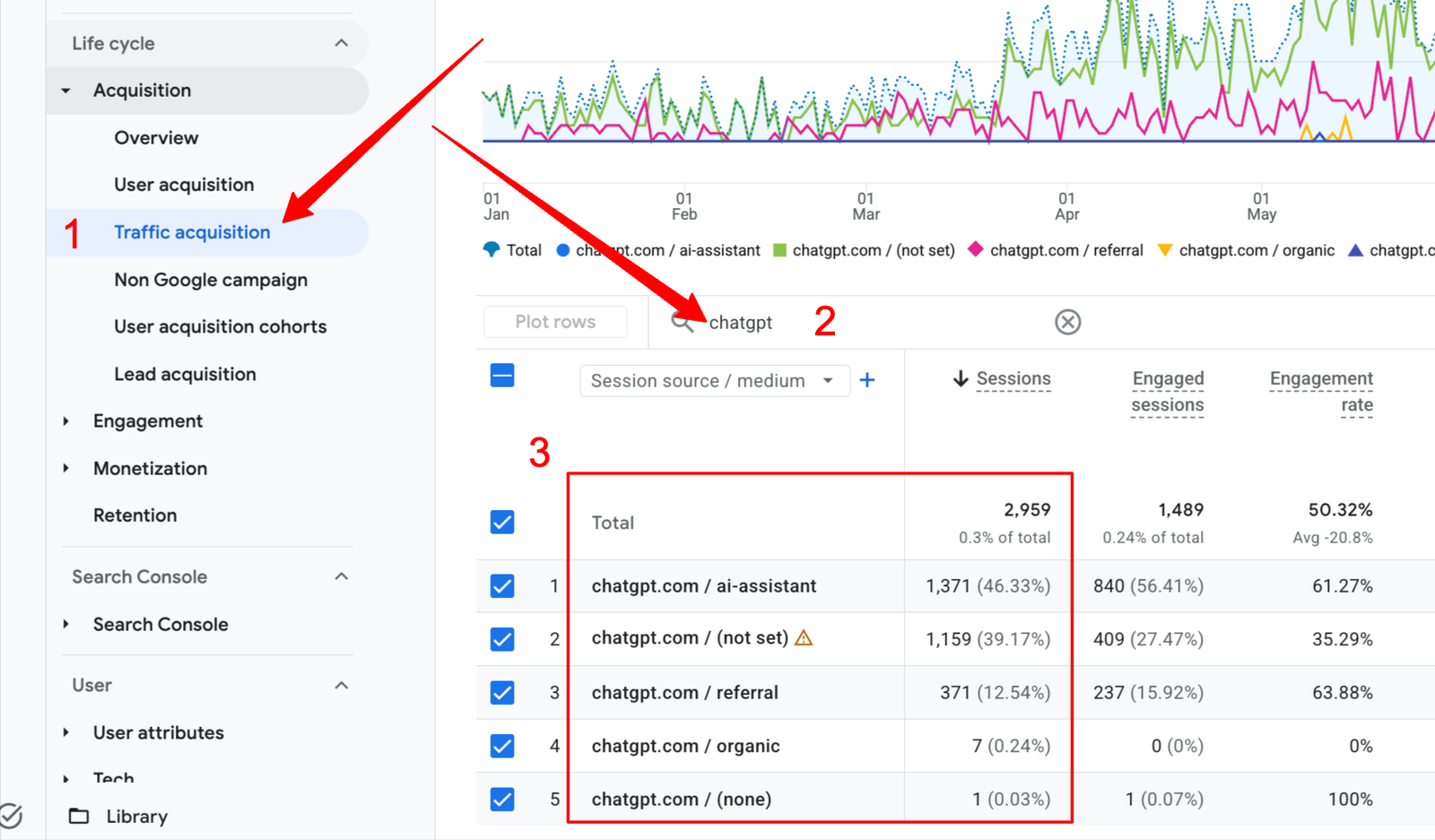Clear the chatgpt search with the X icon
This screenshot has height=840, width=1435.
(1067, 322)
